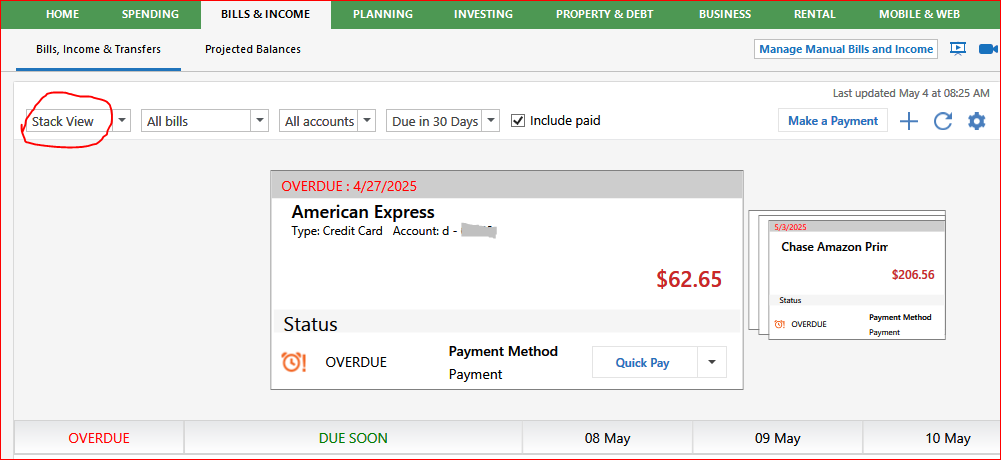
Task: Click Manage Manual Bills and Income
Action: pos(846,49)
